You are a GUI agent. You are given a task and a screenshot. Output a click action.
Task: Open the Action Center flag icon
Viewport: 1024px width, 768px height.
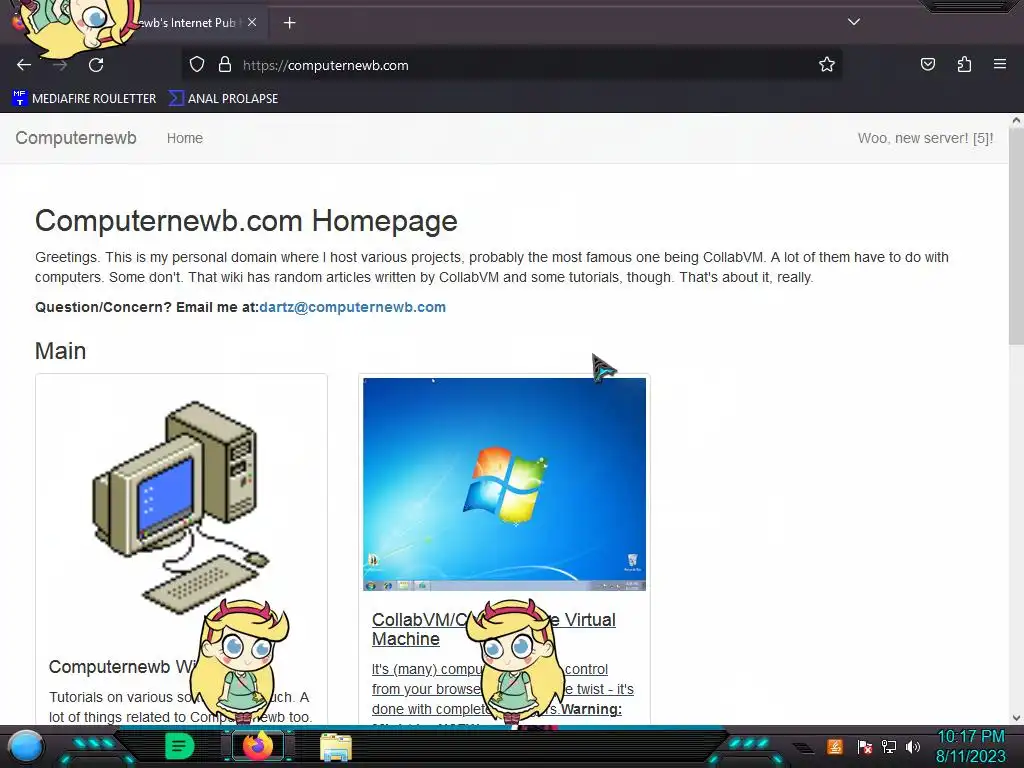point(864,746)
